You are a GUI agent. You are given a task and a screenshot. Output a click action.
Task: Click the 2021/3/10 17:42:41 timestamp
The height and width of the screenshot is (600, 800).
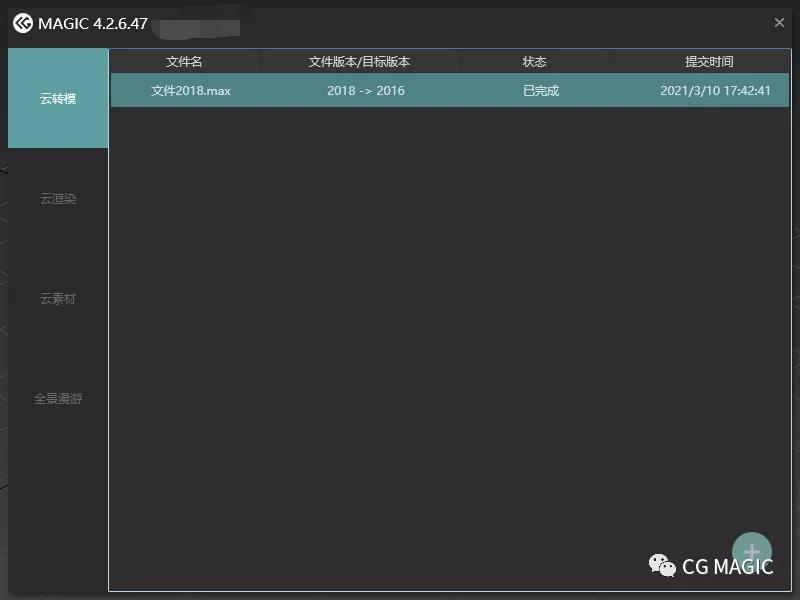pyautogui.click(x=715, y=91)
